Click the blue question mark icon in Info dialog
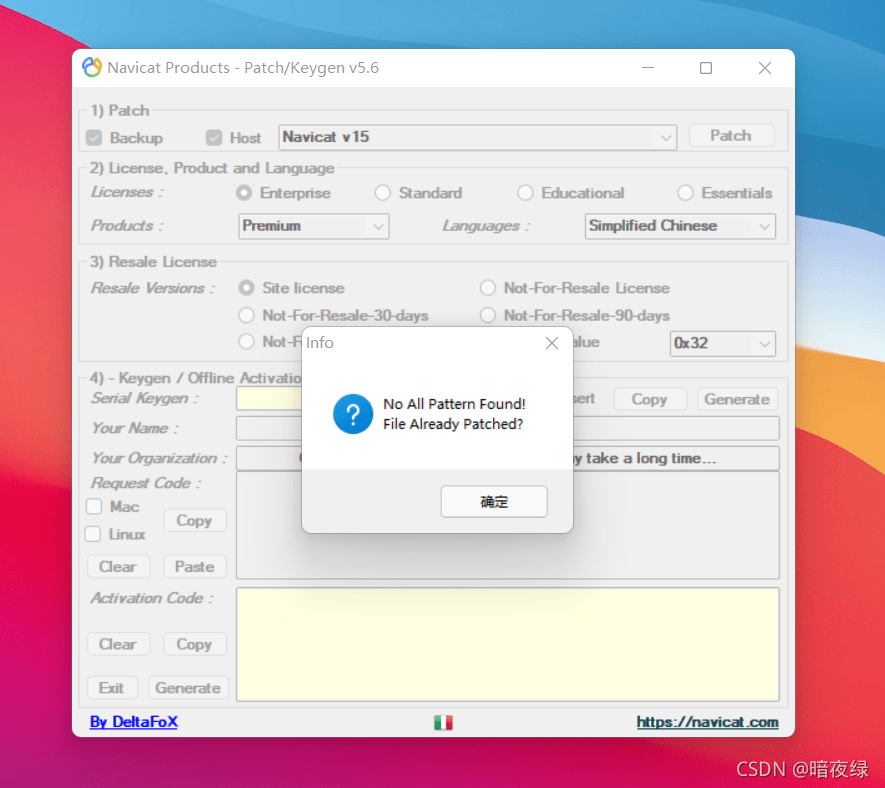The image size is (885, 788). [352, 414]
